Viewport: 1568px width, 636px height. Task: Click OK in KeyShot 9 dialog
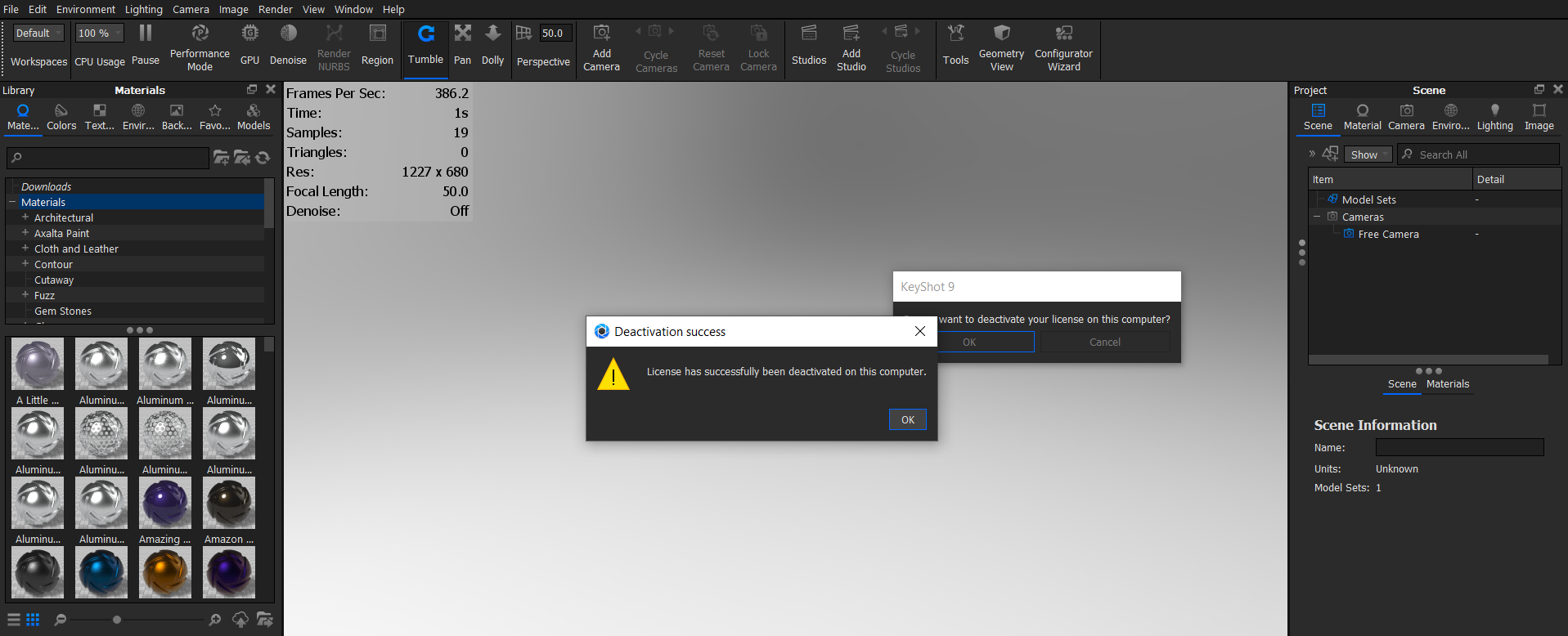(x=986, y=342)
